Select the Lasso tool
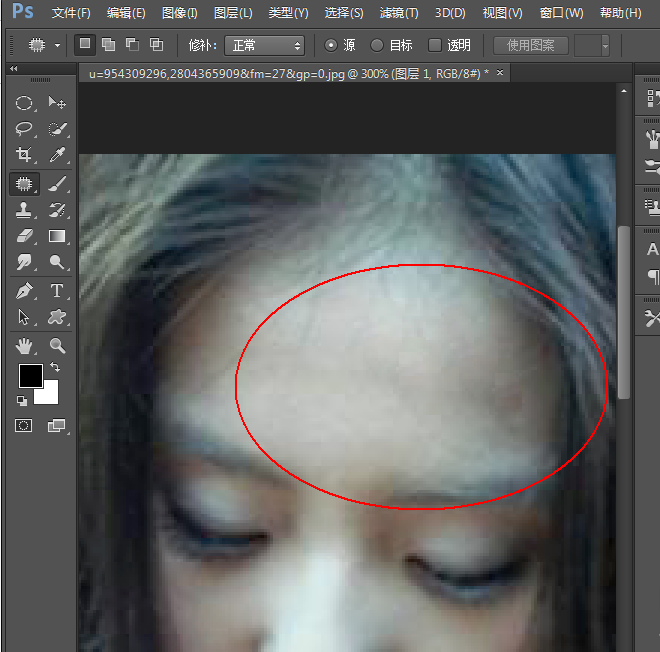Image resolution: width=660 pixels, height=652 pixels. [24, 129]
